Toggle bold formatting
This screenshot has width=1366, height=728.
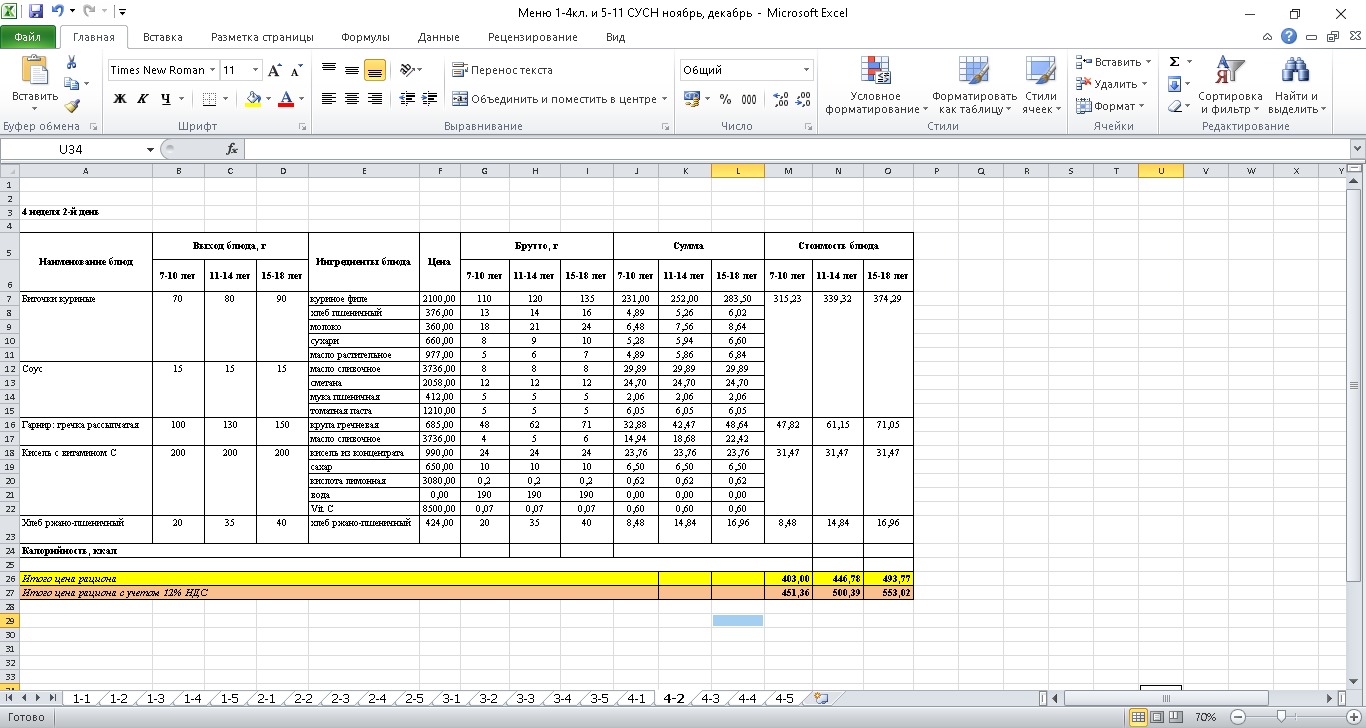(120, 99)
